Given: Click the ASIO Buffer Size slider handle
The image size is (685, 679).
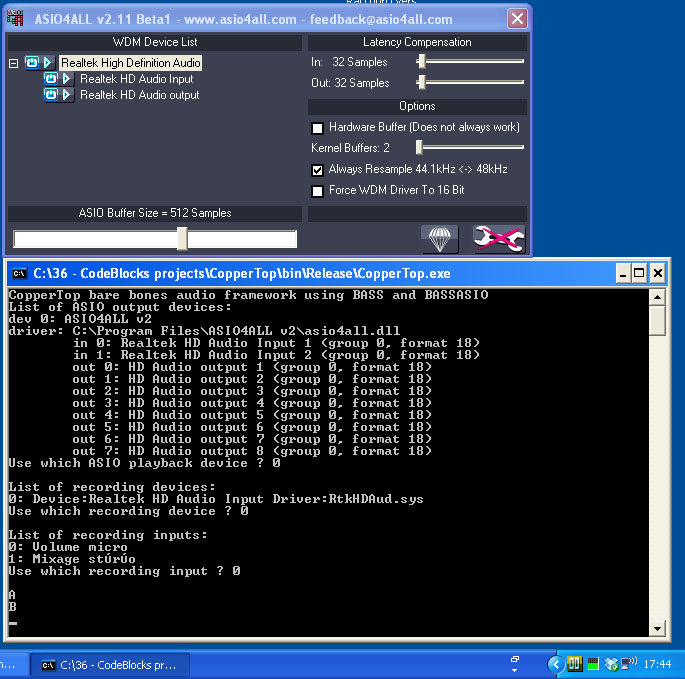Looking at the screenshot, I should 183,239.
